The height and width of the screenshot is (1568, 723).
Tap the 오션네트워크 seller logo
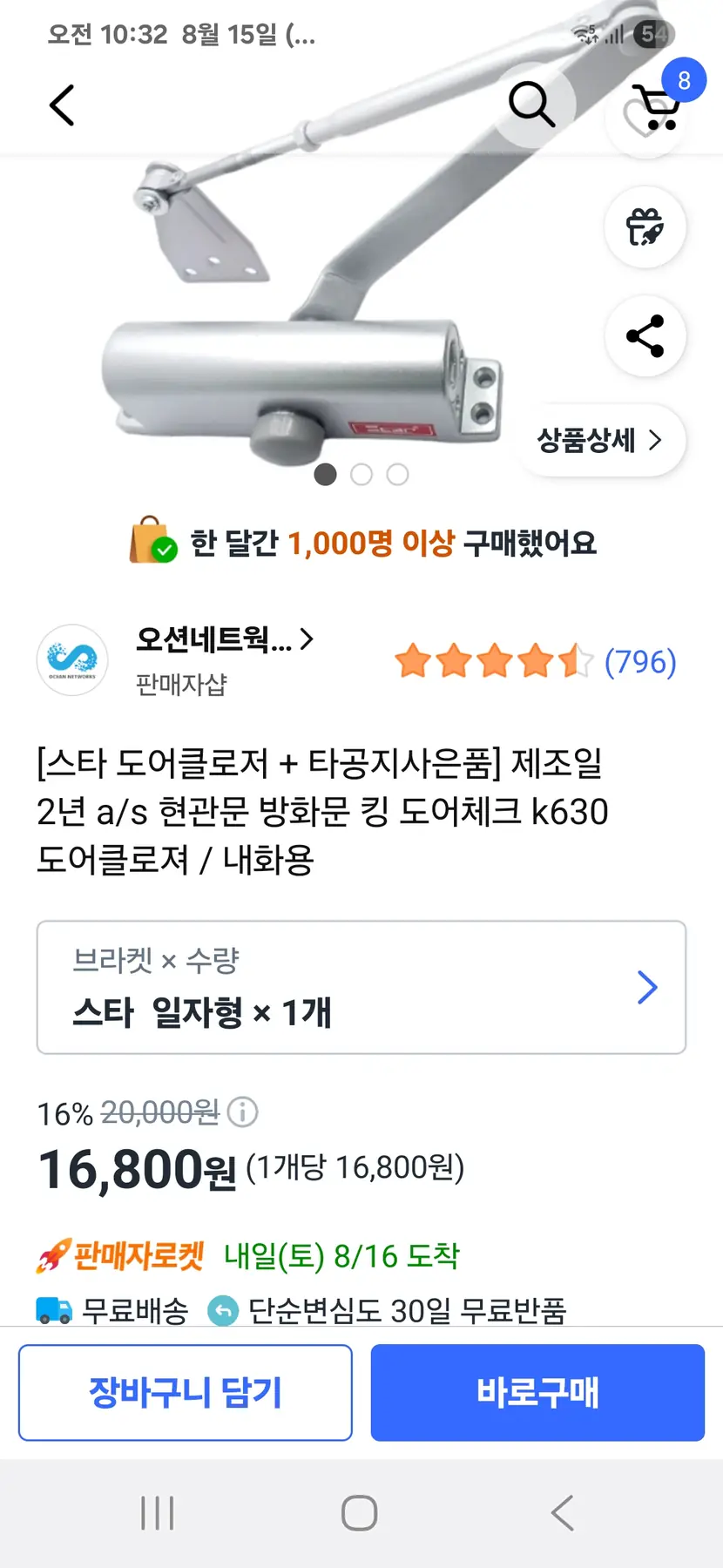(x=72, y=660)
